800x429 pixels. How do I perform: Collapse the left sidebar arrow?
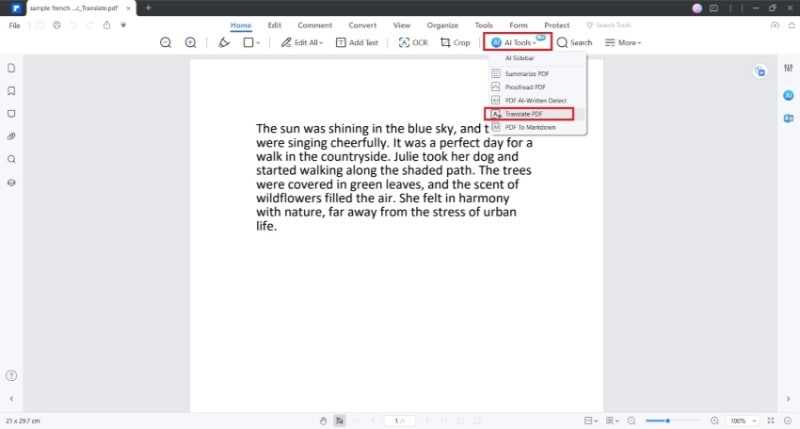coord(11,399)
